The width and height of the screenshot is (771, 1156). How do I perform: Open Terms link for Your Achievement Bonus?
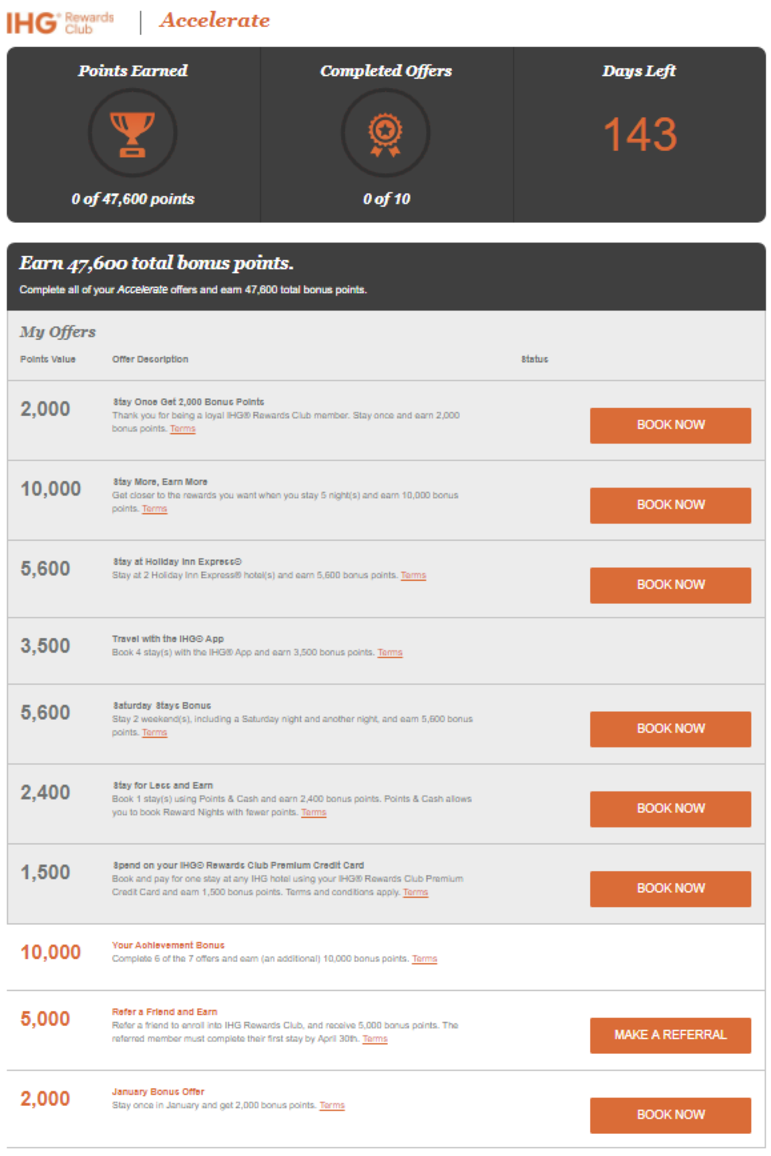point(425,959)
